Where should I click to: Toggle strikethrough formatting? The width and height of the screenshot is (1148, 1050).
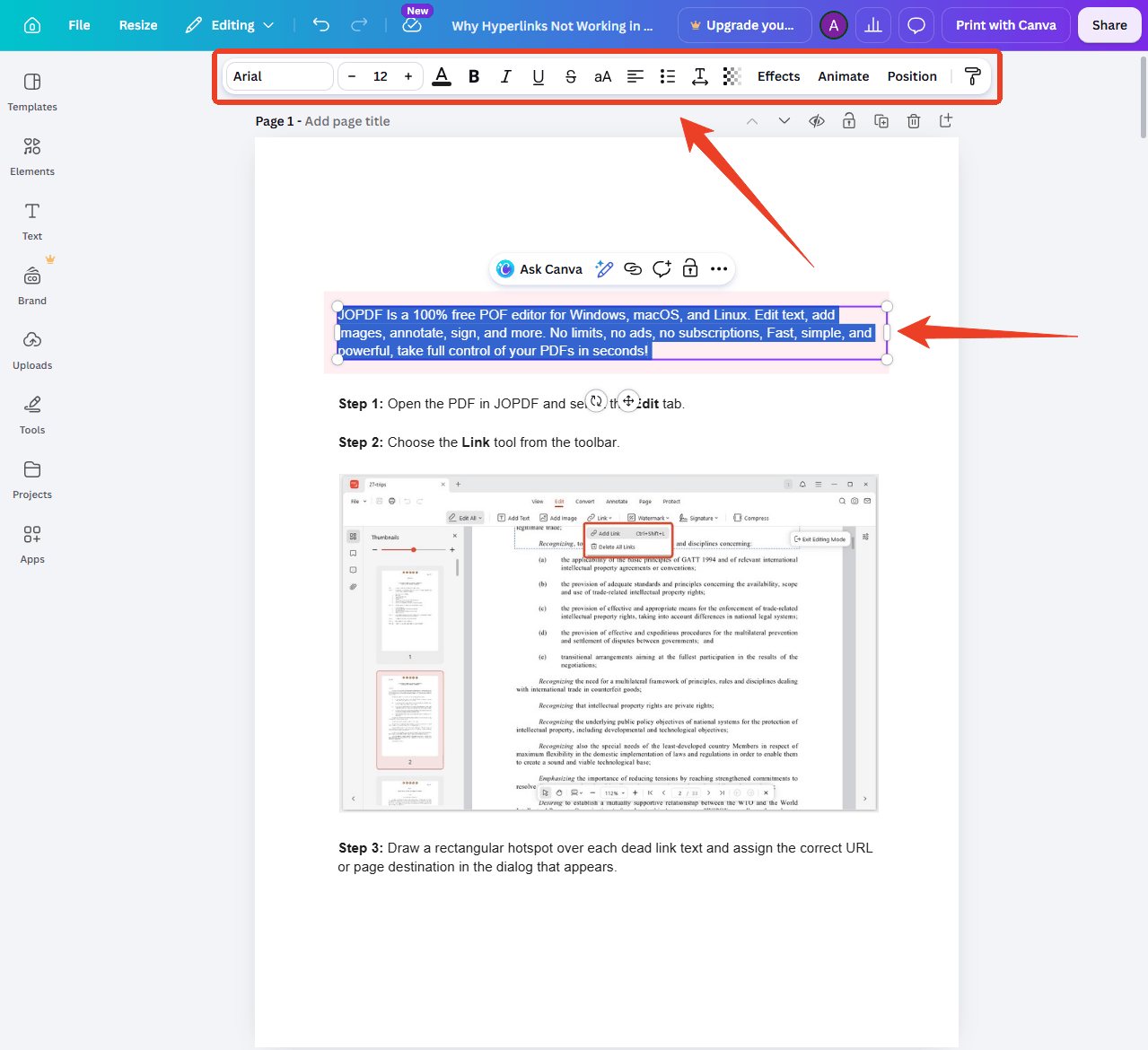click(x=571, y=76)
